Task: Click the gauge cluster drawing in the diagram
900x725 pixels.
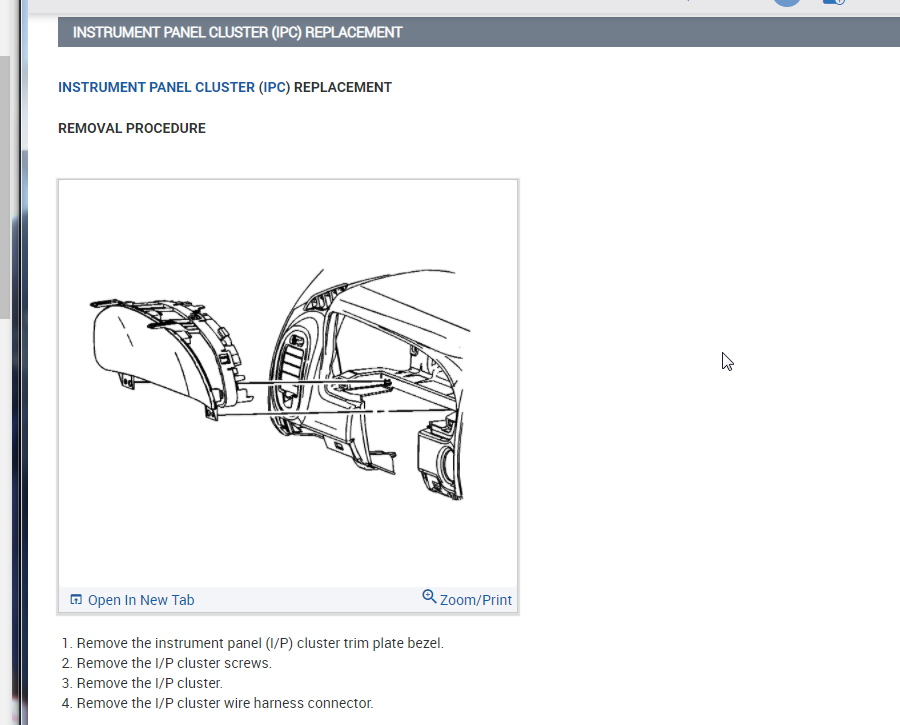Action: pos(169,359)
